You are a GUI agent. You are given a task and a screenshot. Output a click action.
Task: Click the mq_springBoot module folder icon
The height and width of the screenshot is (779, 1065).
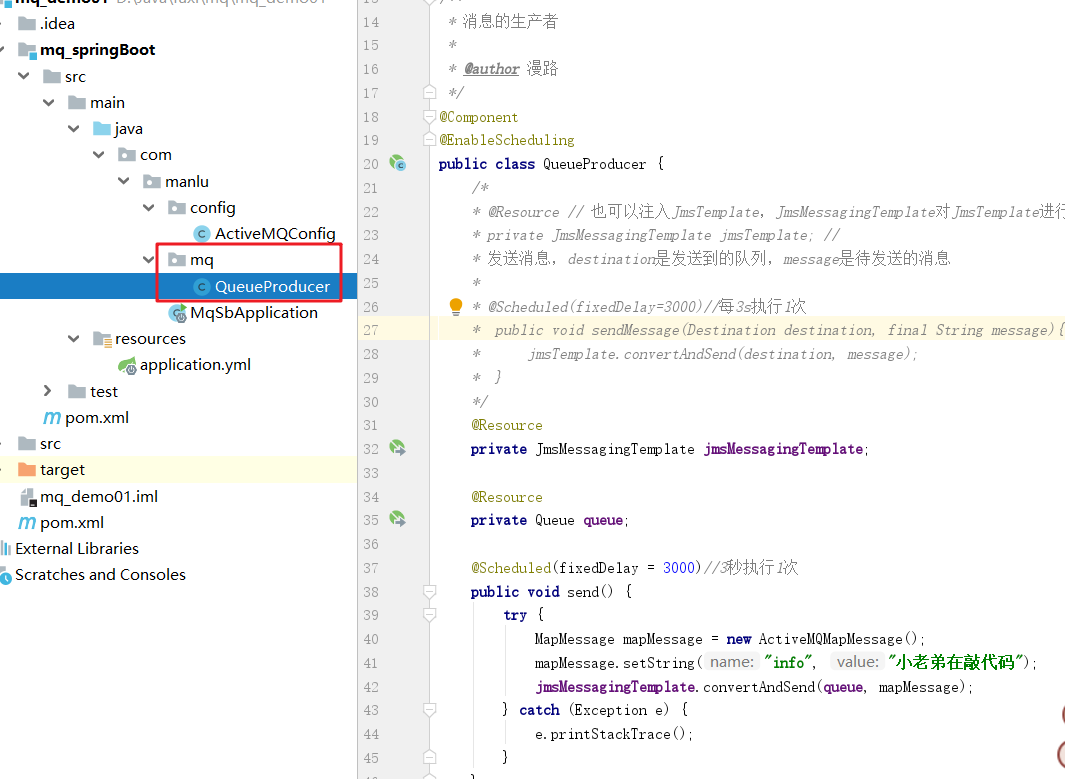[27, 50]
